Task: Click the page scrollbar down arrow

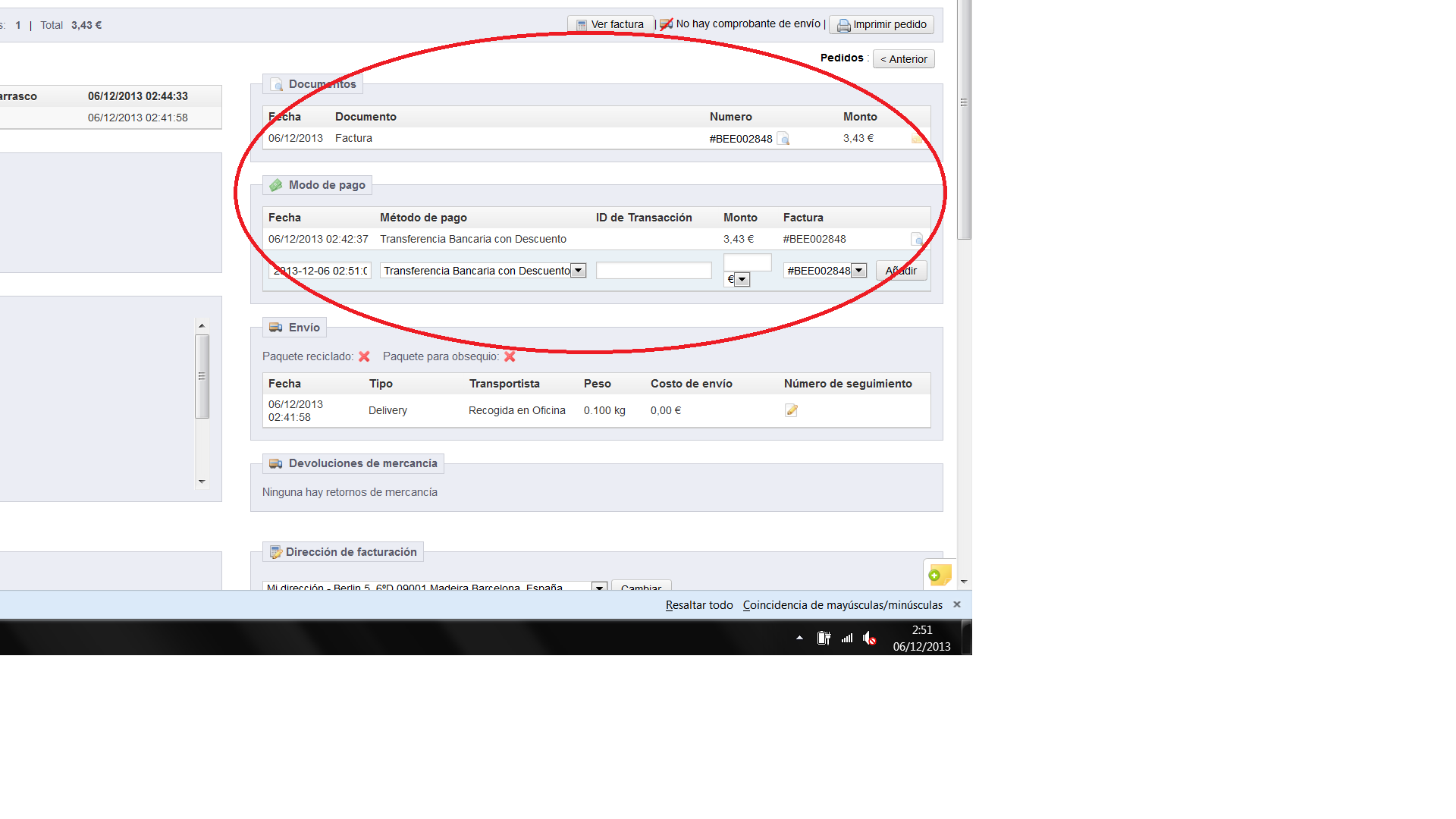Action: (964, 582)
